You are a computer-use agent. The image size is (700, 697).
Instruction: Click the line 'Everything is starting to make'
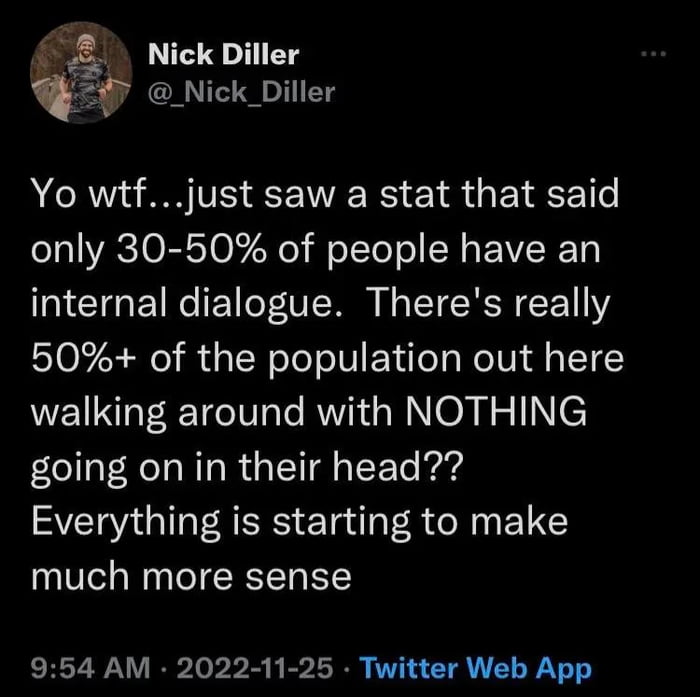pos(300,521)
